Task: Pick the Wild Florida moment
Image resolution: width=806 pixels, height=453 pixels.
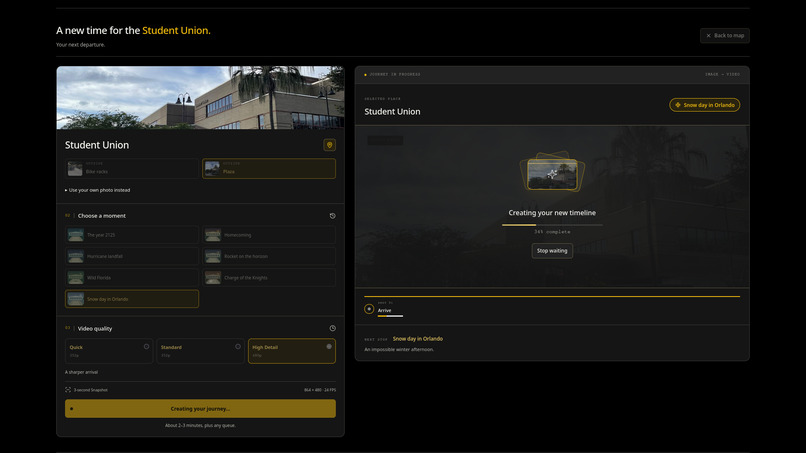Action: (x=132, y=278)
